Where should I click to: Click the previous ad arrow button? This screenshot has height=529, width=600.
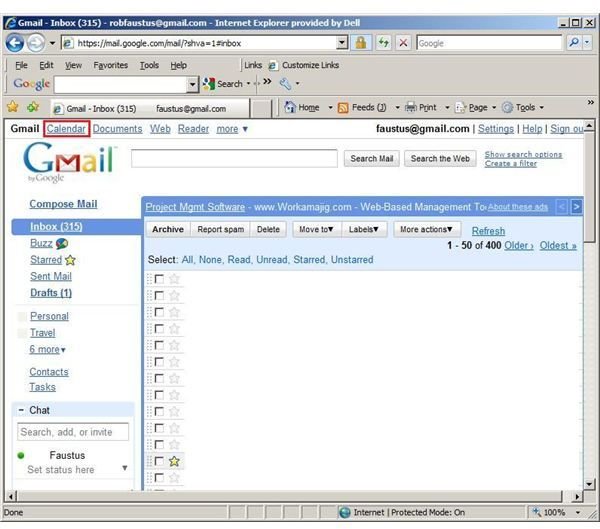tap(562, 207)
